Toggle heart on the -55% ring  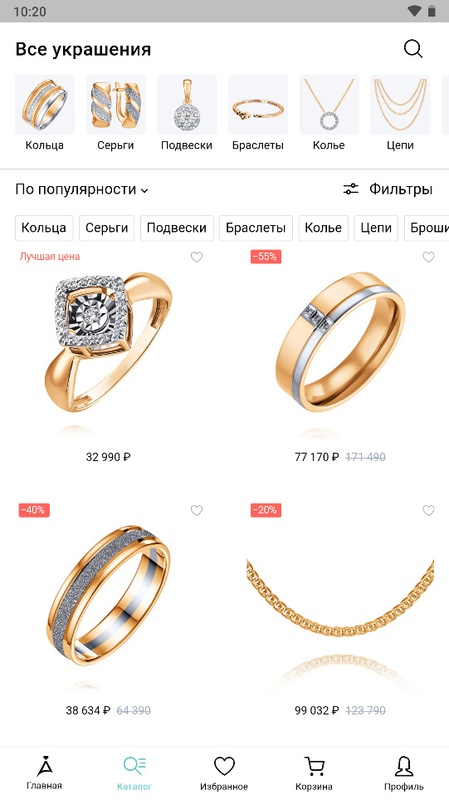point(428,257)
